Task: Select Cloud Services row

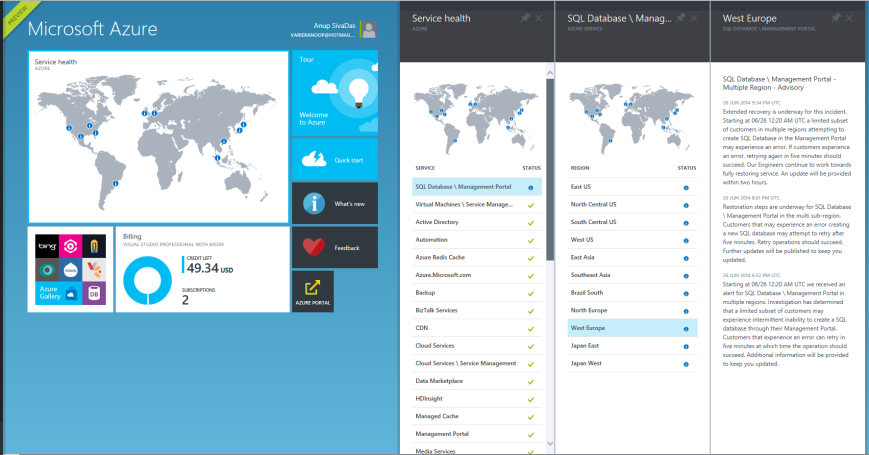Action: (477, 346)
